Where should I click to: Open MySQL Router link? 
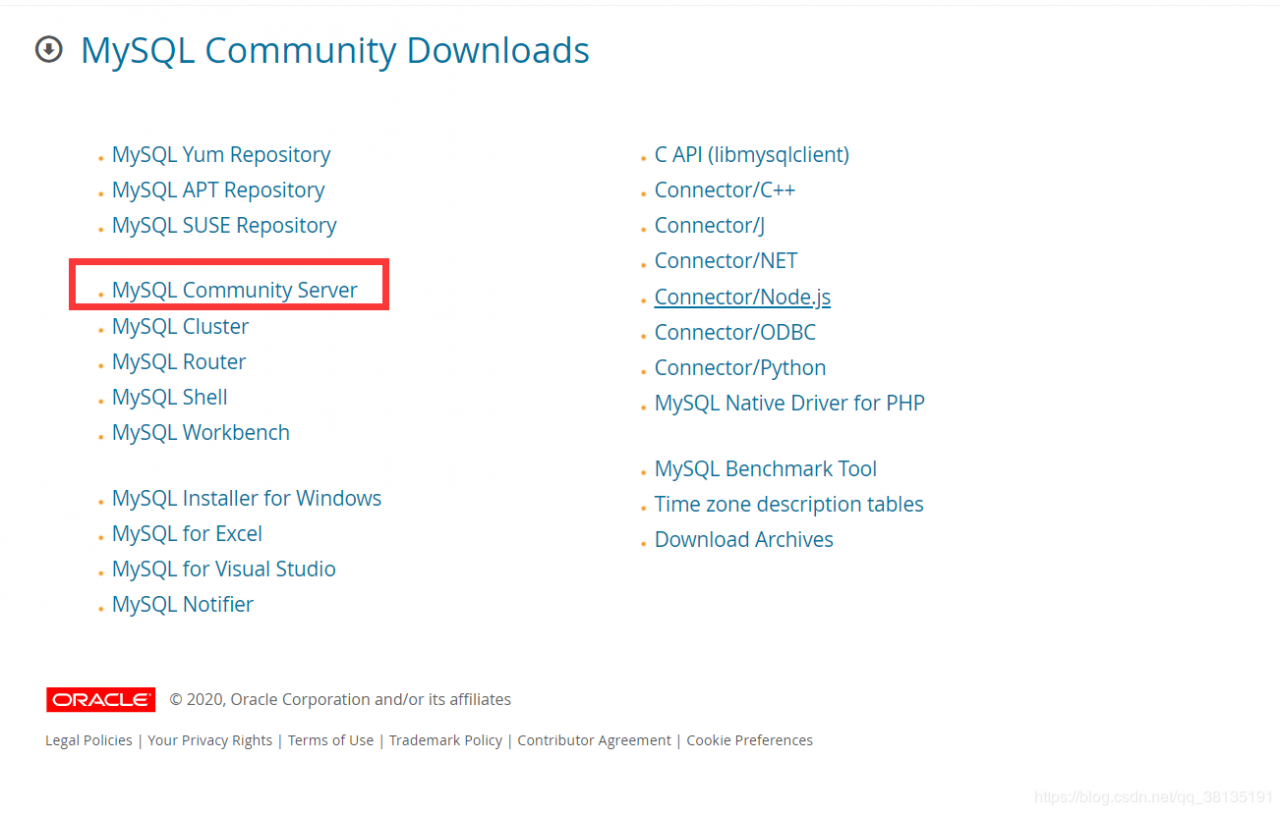179,362
